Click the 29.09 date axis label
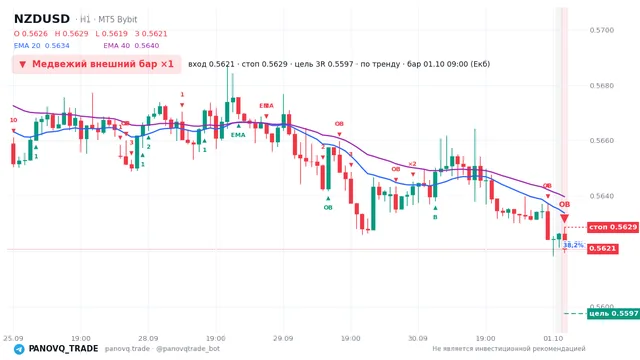The height and width of the screenshot is (360, 640). (x=283, y=338)
